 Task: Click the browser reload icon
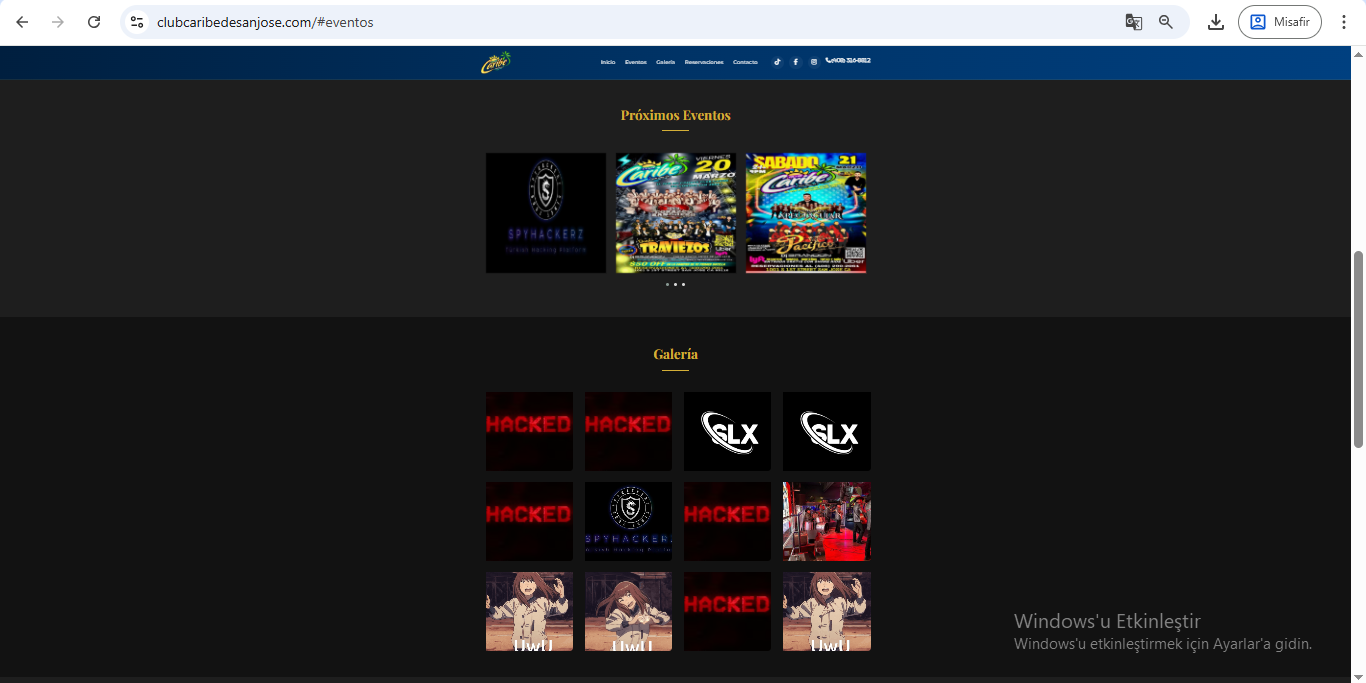pos(94,22)
